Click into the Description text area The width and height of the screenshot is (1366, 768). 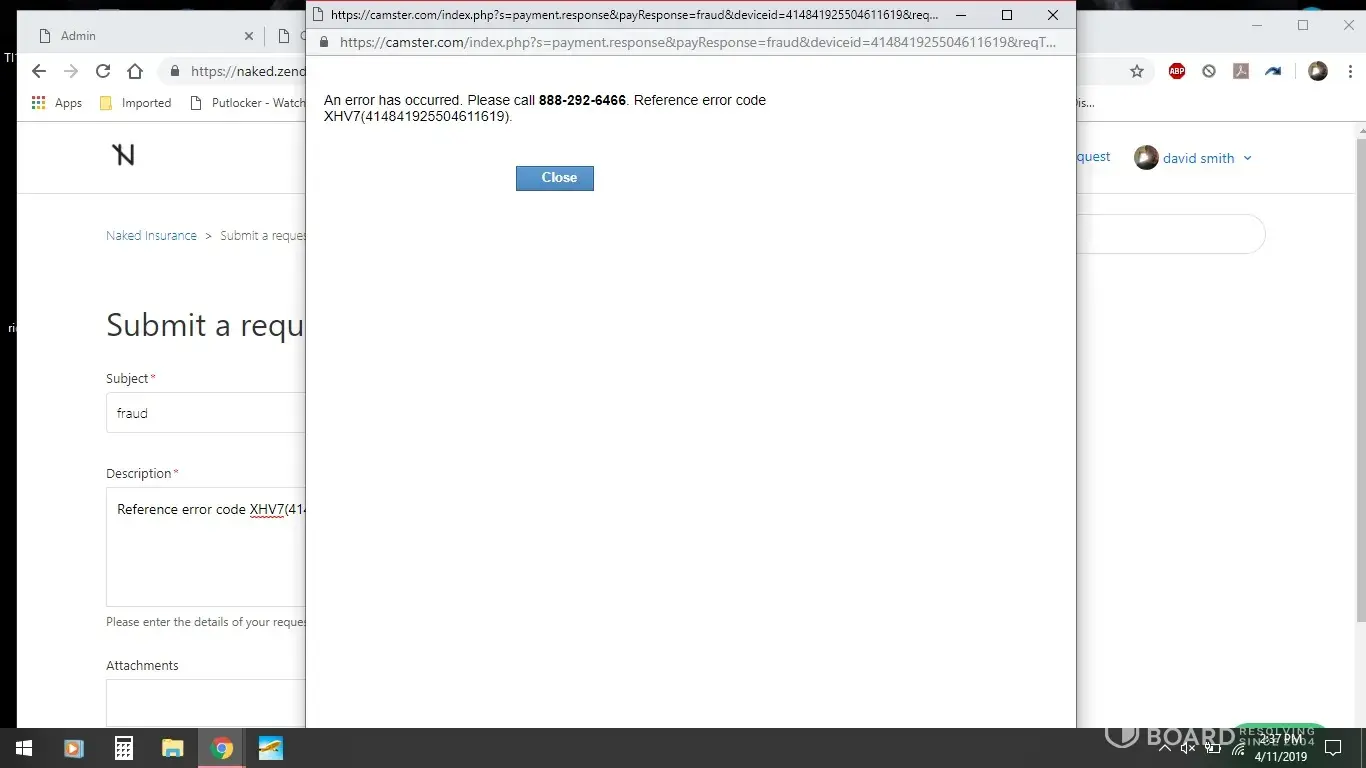(206, 547)
